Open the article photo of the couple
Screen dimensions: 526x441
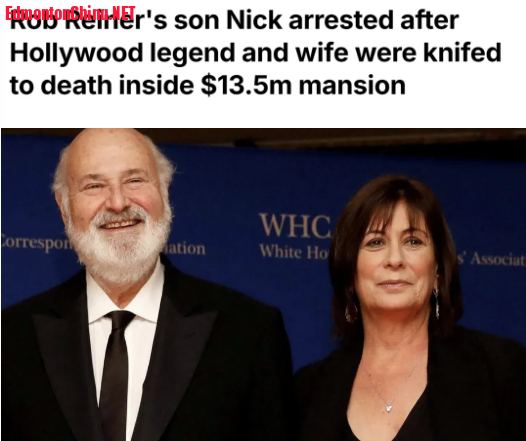(263, 284)
